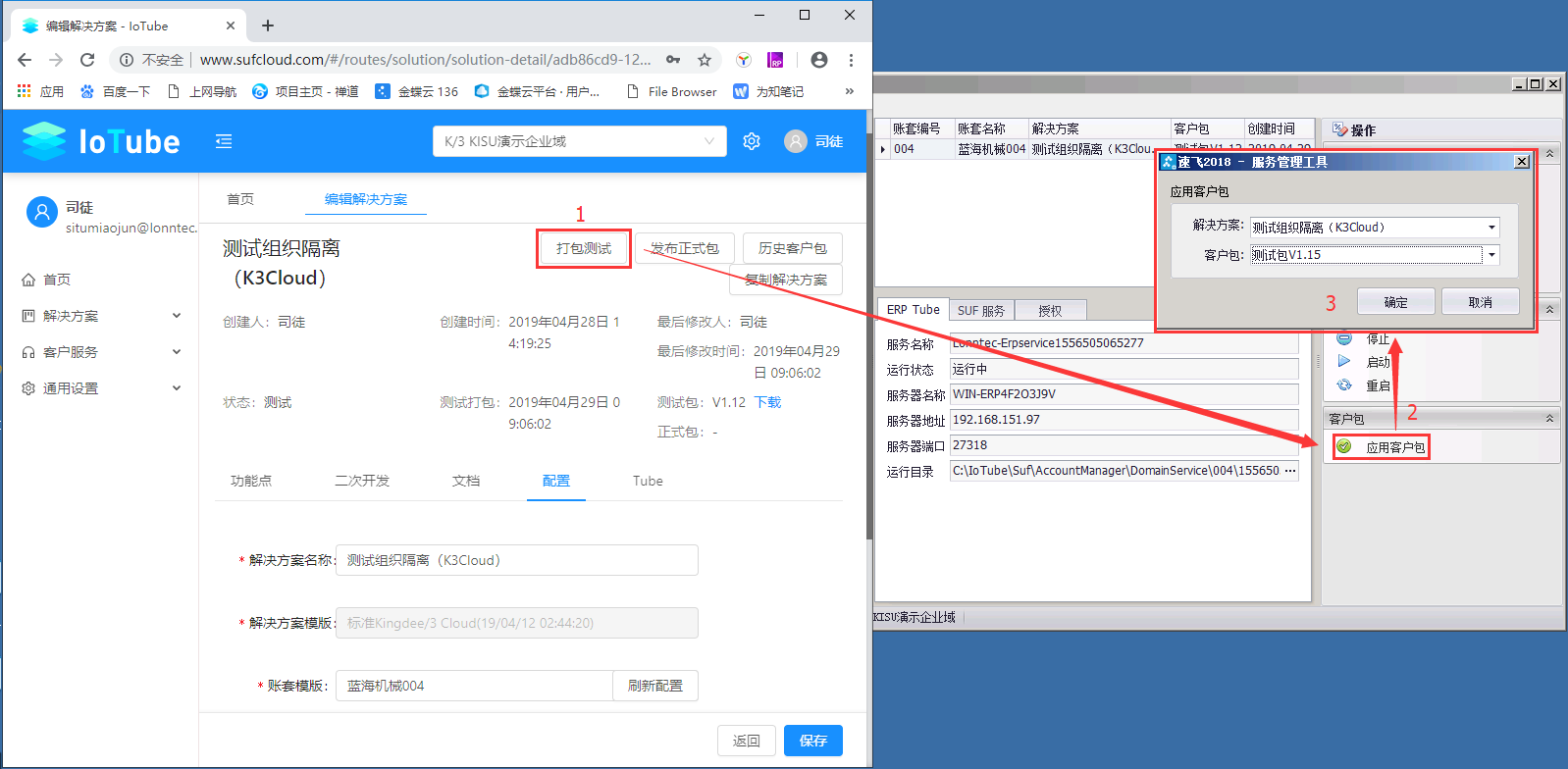
Task: Show more bookmarks chevron
Action: click(x=850, y=91)
